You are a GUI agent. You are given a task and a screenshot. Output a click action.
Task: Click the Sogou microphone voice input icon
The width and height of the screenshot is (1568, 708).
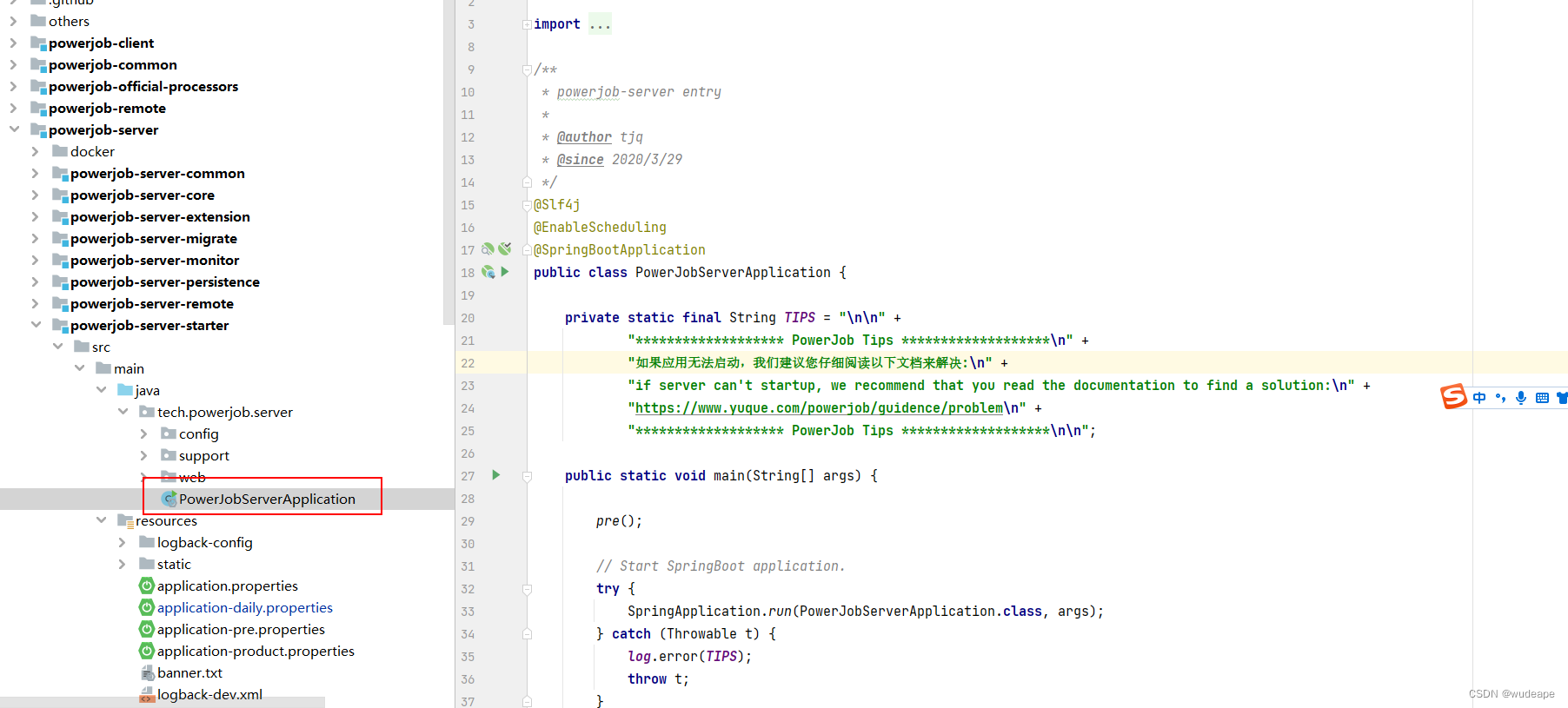[x=1520, y=398]
